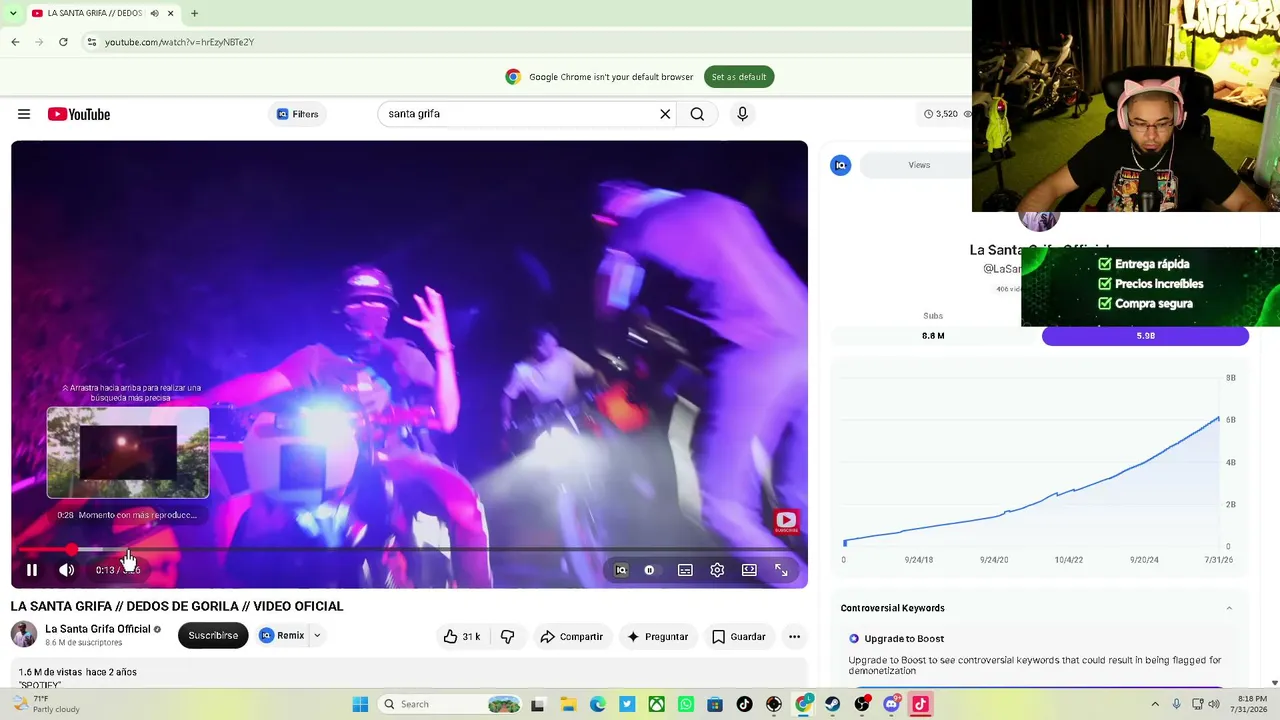Ask about the video with Preguntar
Image resolution: width=1280 pixels, height=720 pixels.
click(657, 636)
